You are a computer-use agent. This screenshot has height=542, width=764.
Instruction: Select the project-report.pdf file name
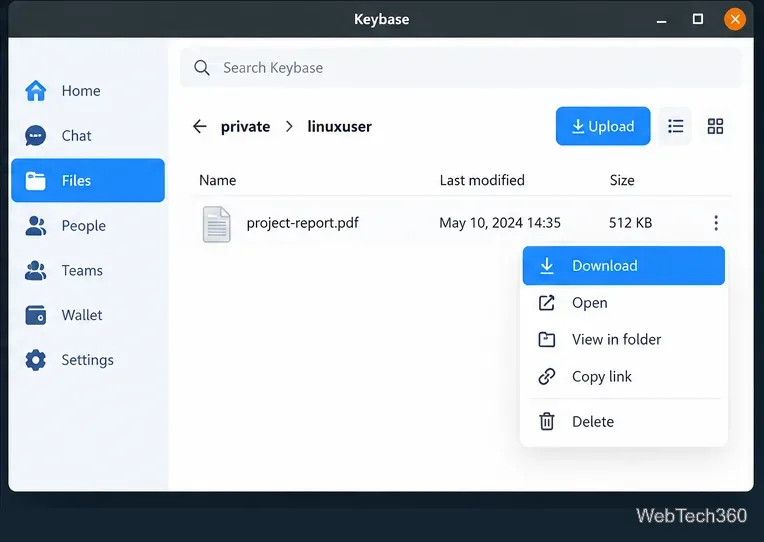pyautogui.click(x=303, y=223)
